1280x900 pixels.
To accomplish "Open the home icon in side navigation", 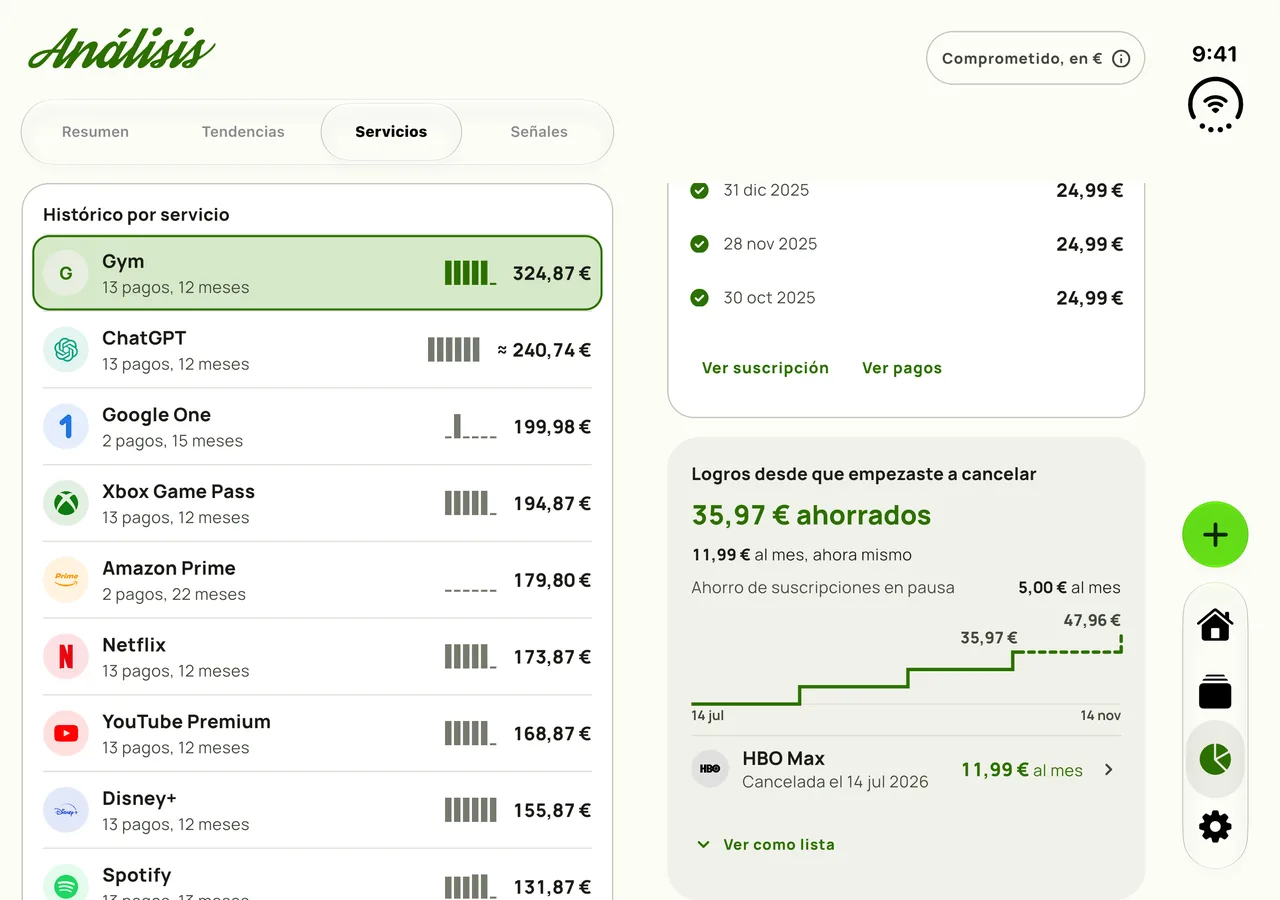I will (x=1215, y=625).
